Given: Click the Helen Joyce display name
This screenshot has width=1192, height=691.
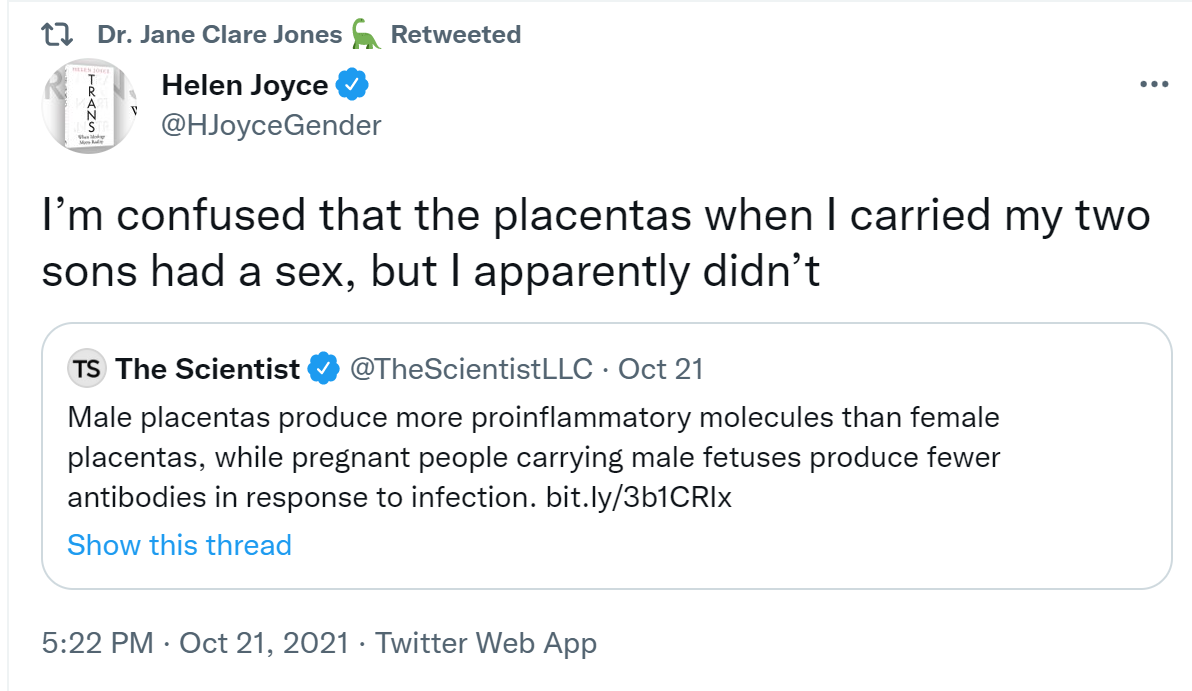Looking at the screenshot, I should pyautogui.click(x=245, y=87).
